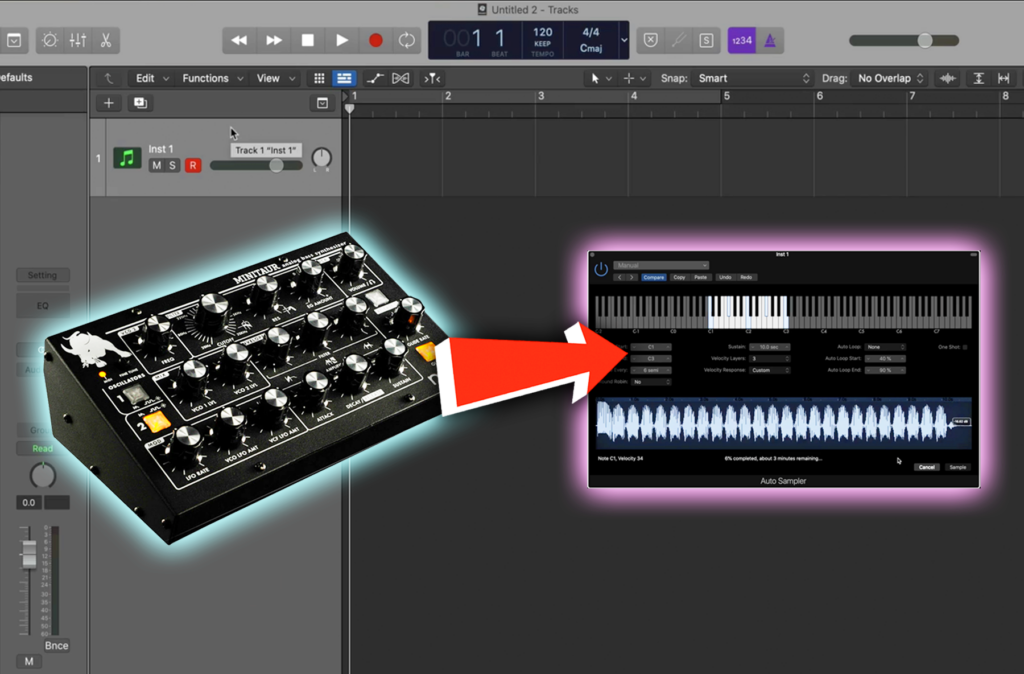Image resolution: width=1024 pixels, height=674 pixels.
Task: Enable the One Shot checkbox in Auto Sampler
Action: (964, 347)
